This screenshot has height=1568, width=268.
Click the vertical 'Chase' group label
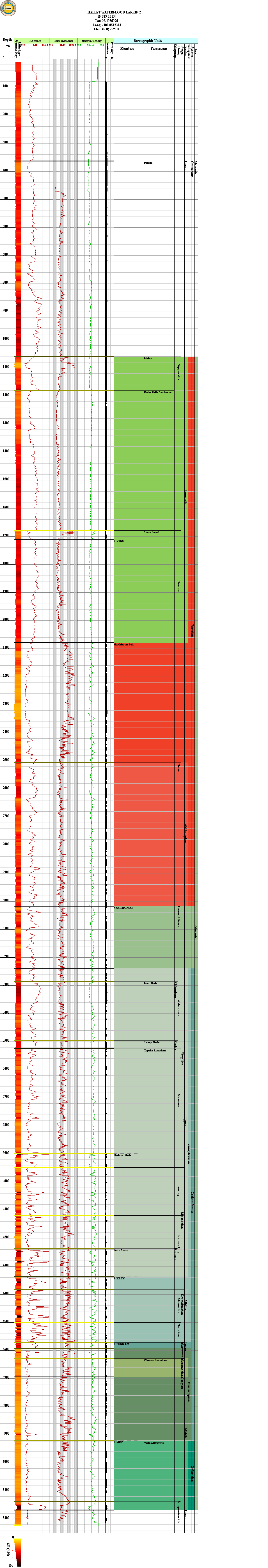tap(178, 767)
